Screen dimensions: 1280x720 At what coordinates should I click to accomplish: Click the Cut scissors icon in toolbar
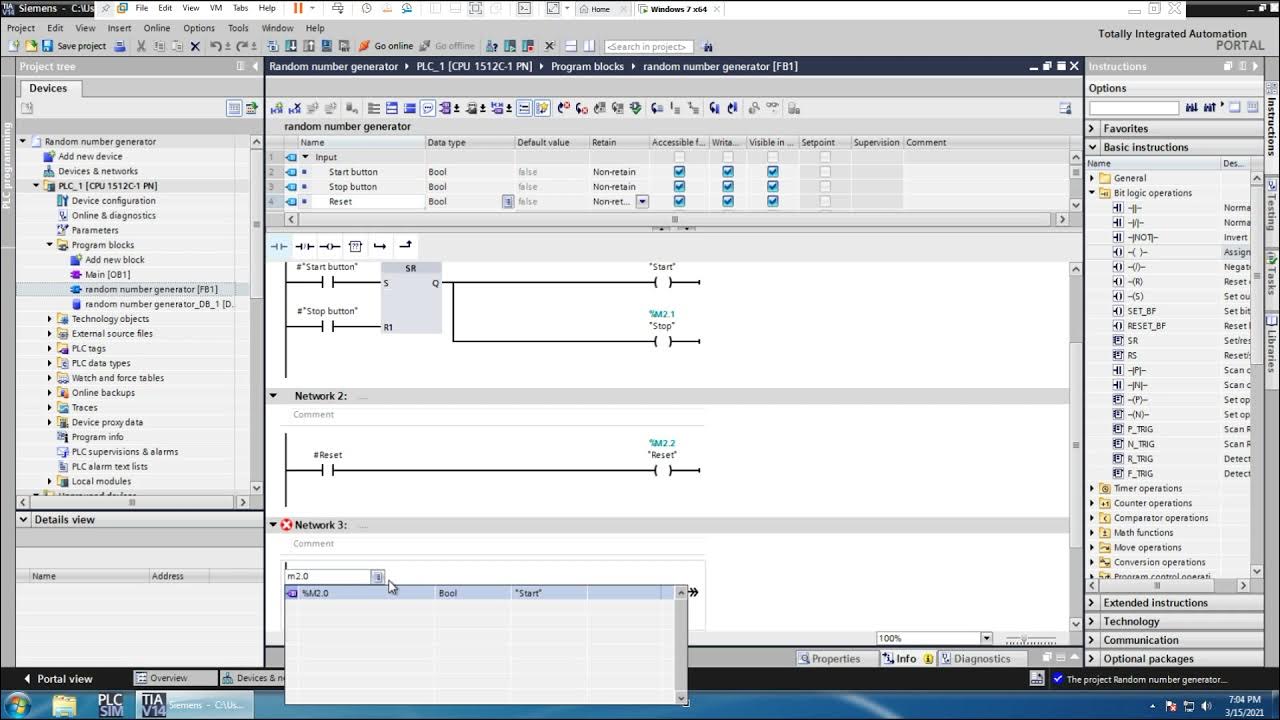(x=141, y=46)
